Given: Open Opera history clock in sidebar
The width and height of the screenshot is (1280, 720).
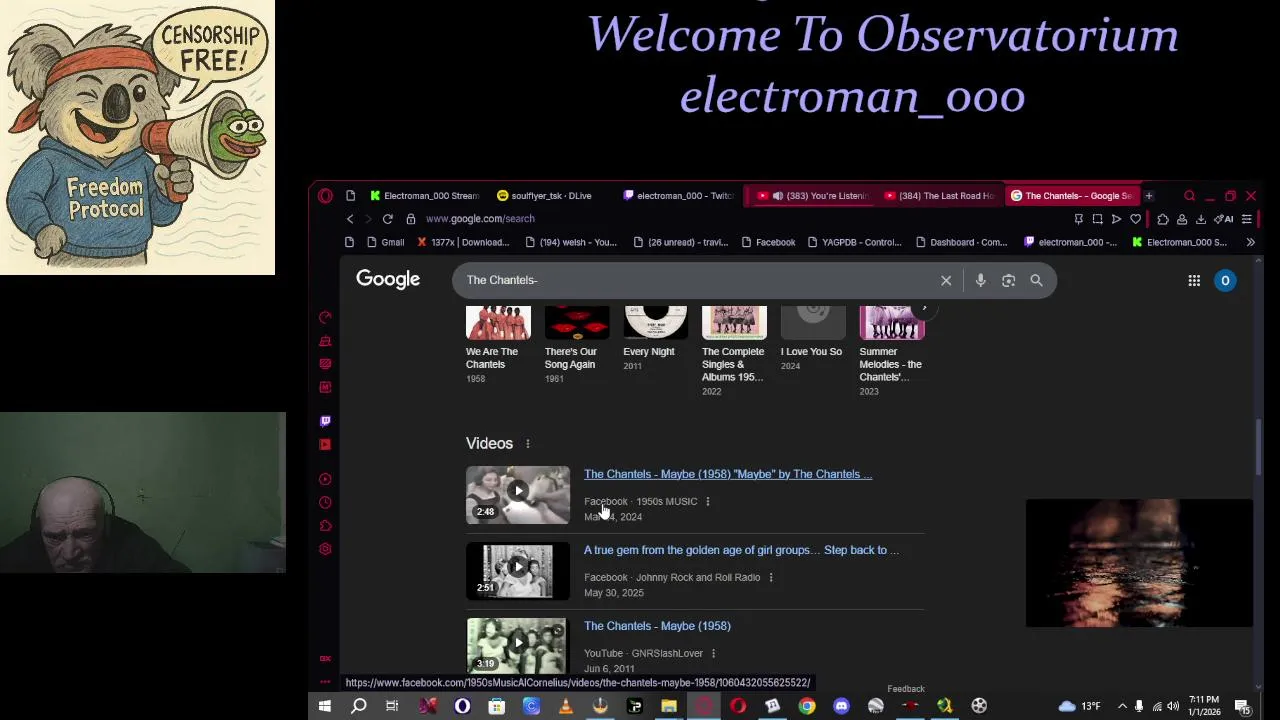Looking at the screenshot, I should (325, 503).
